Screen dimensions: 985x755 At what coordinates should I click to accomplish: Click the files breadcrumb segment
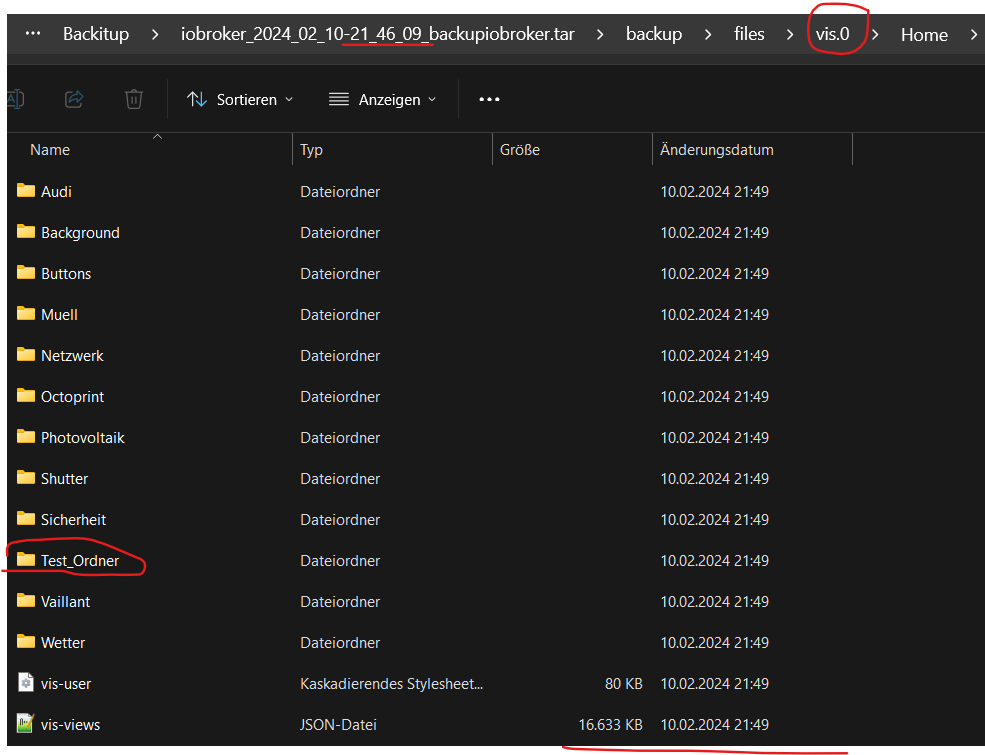coord(749,34)
